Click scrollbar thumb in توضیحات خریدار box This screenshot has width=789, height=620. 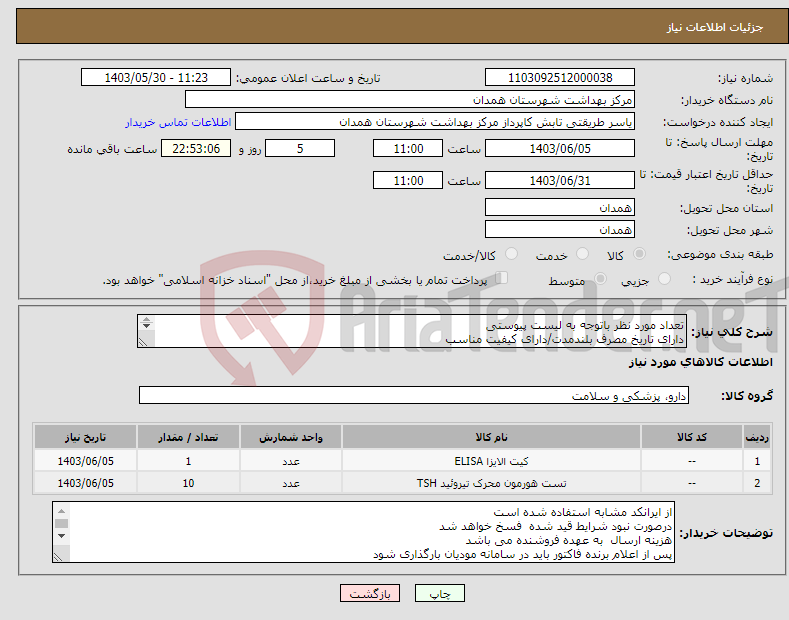click(61, 523)
